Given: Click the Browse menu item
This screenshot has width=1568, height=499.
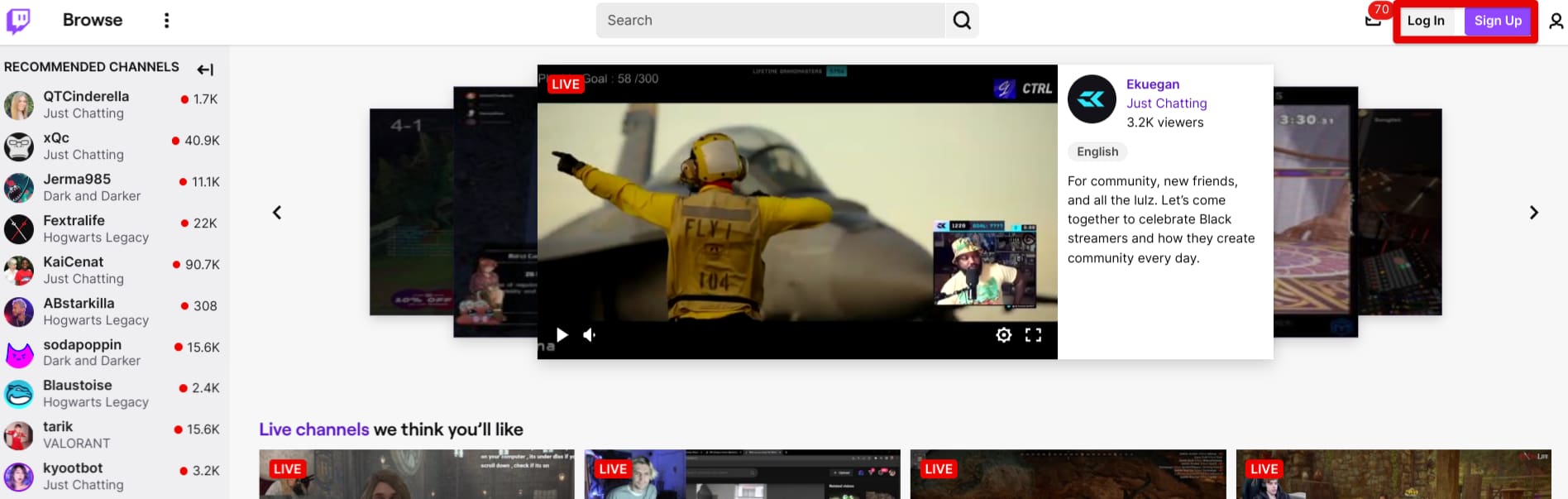Looking at the screenshot, I should click(93, 20).
